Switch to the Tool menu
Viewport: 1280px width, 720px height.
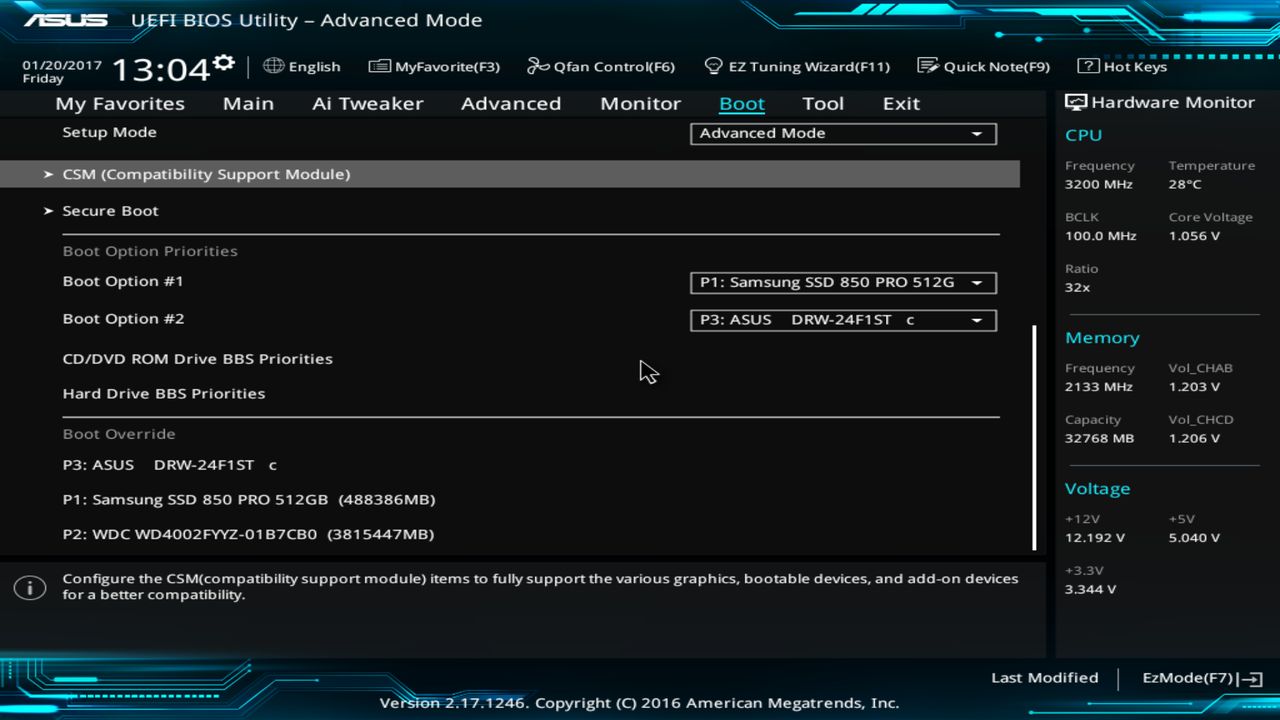click(822, 103)
